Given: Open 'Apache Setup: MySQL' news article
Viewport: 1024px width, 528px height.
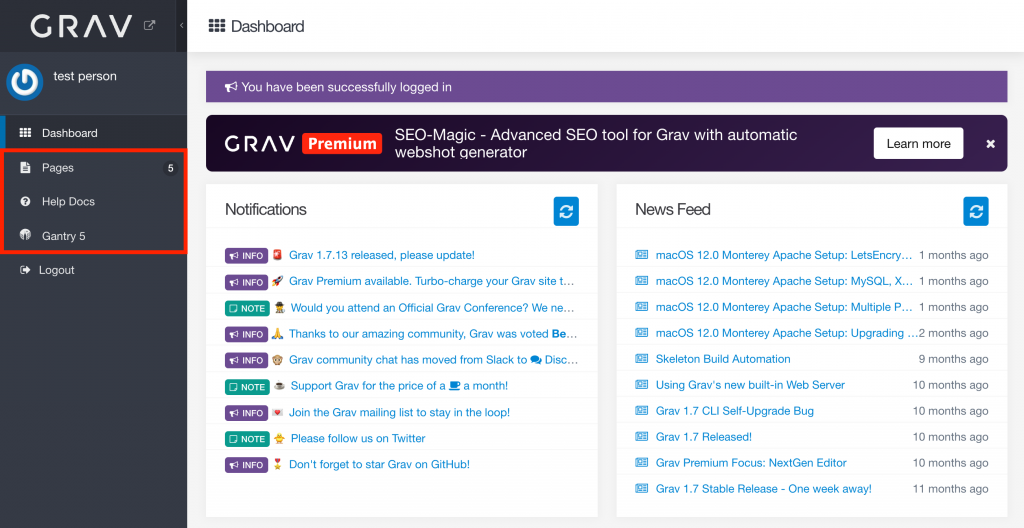Looking at the screenshot, I should coord(784,281).
